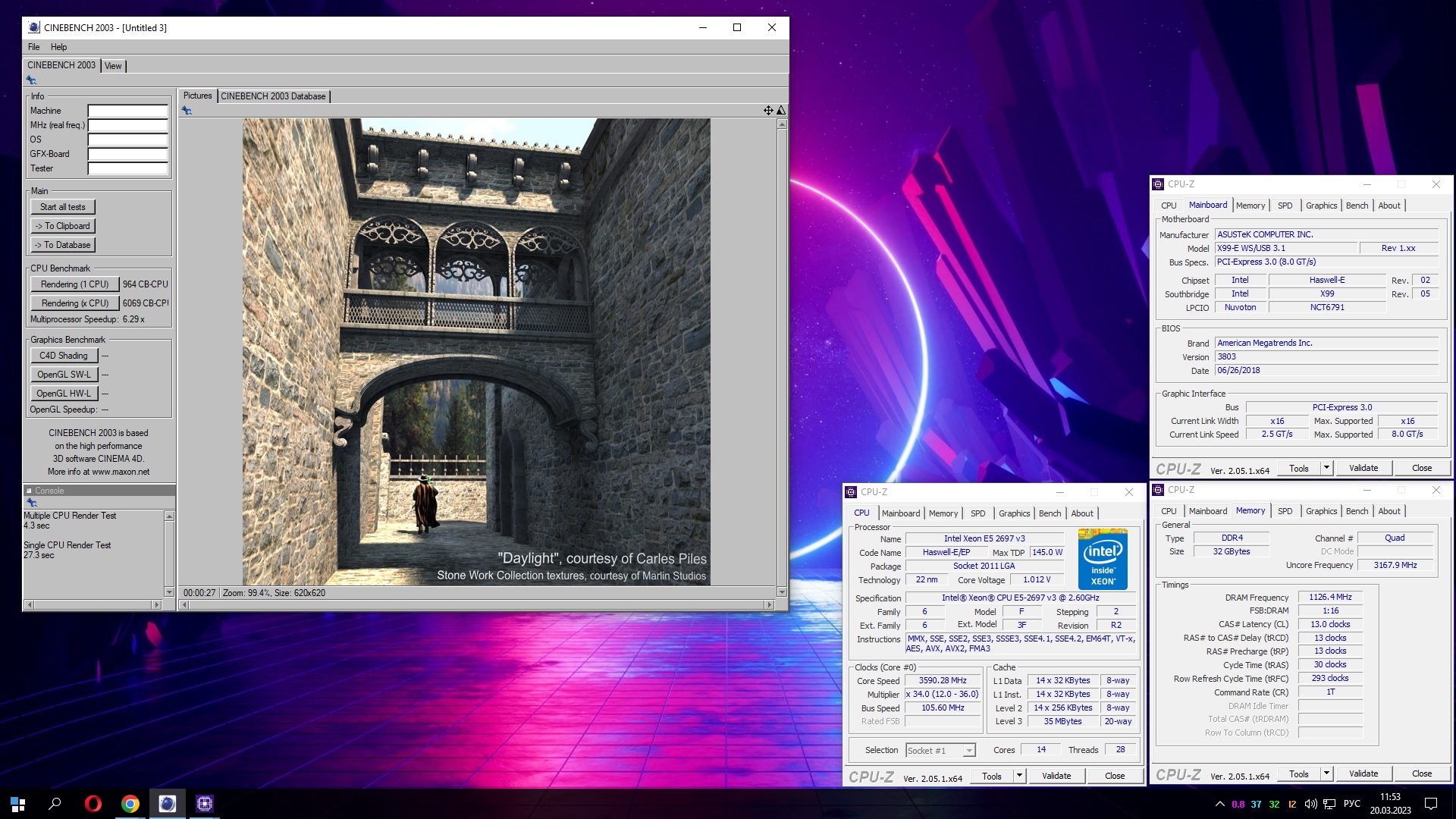Click picture panel vertical scrollbar up arrow
Viewport: 1456px width, 819px height.
782,124
